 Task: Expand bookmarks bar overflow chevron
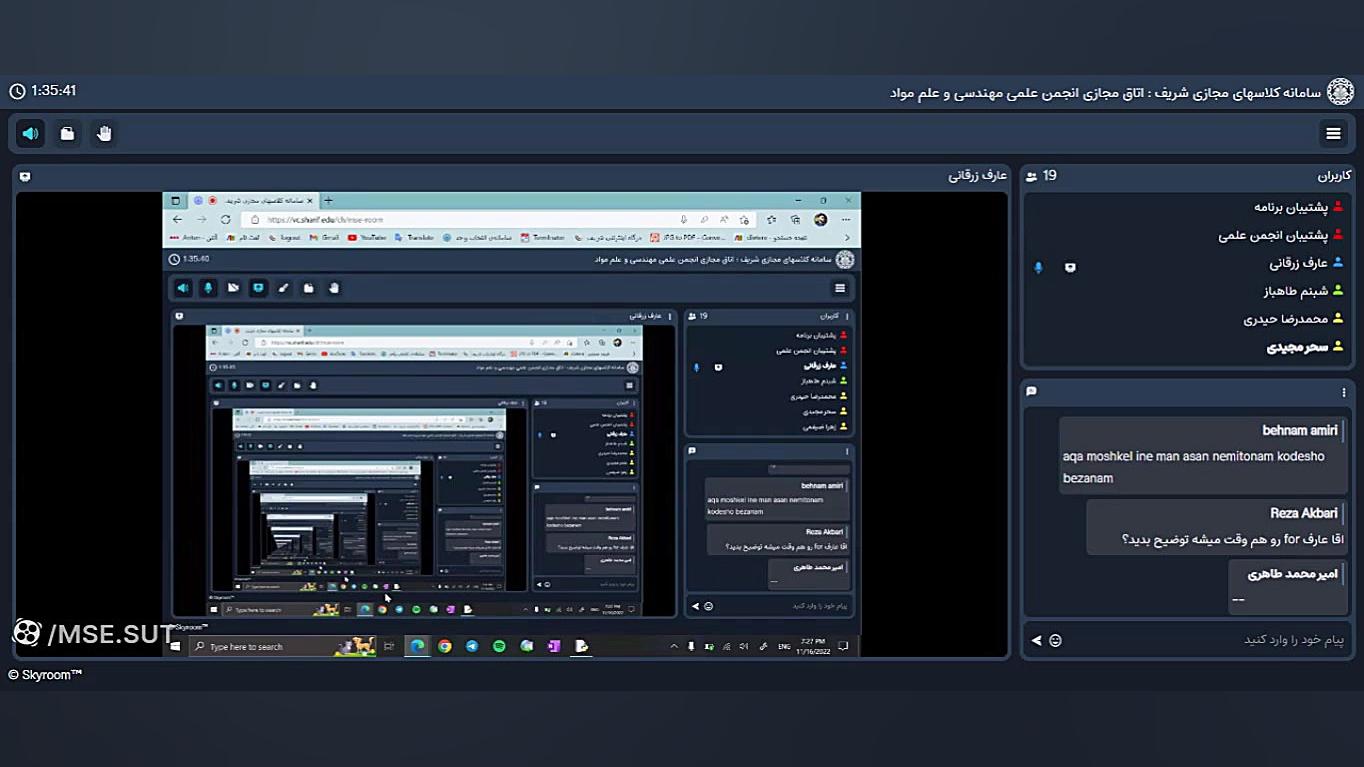(x=848, y=238)
